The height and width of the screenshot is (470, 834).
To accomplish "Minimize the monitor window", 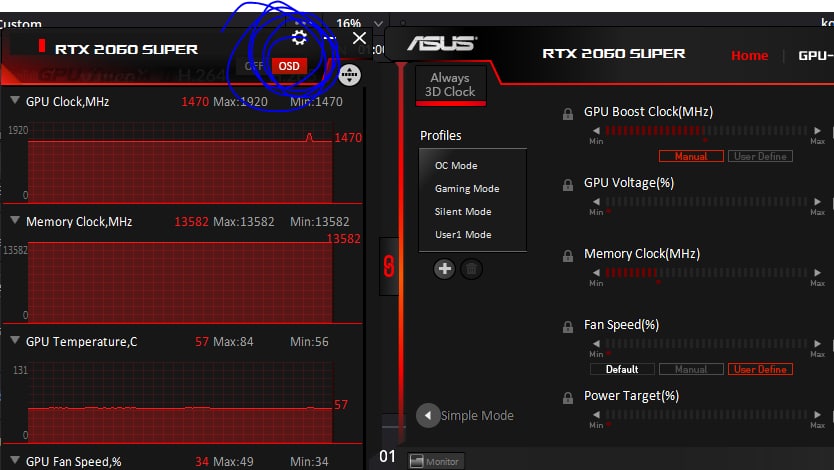I will click(330, 38).
